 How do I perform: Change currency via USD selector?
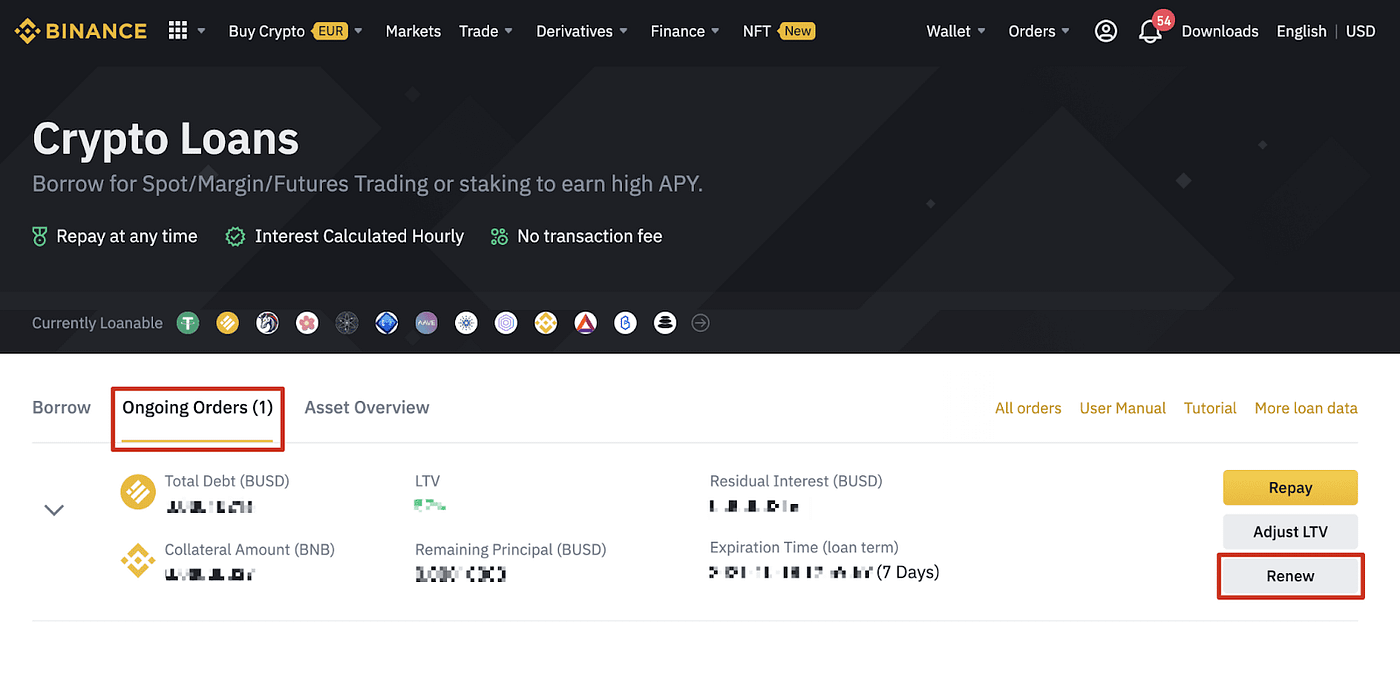pos(1360,31)
